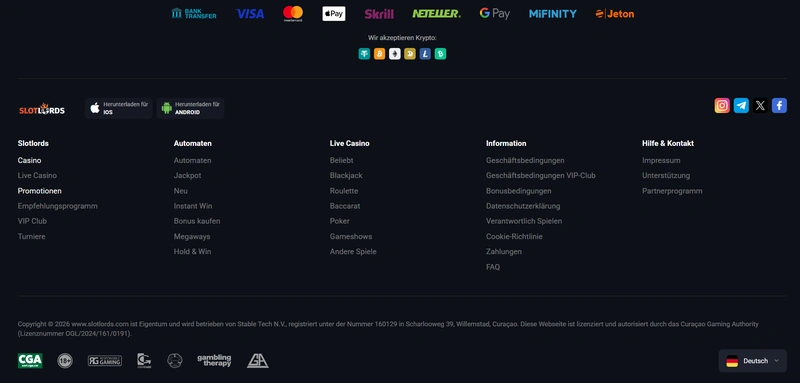Open the Unterstützung link
Screen dimensions: 800x383
click(x=666, y=175)
